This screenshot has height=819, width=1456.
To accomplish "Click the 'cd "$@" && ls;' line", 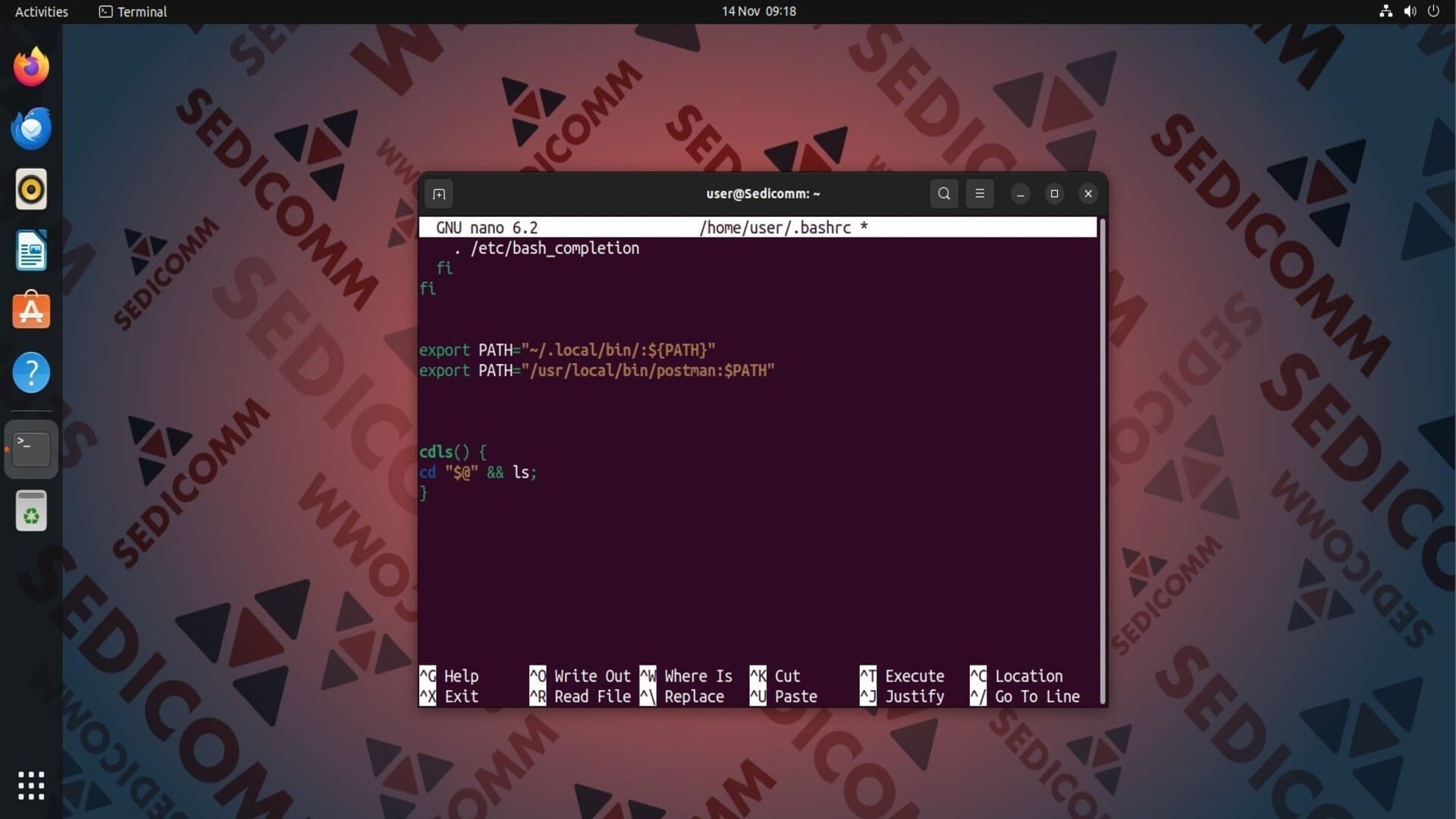I will (478, 472).
